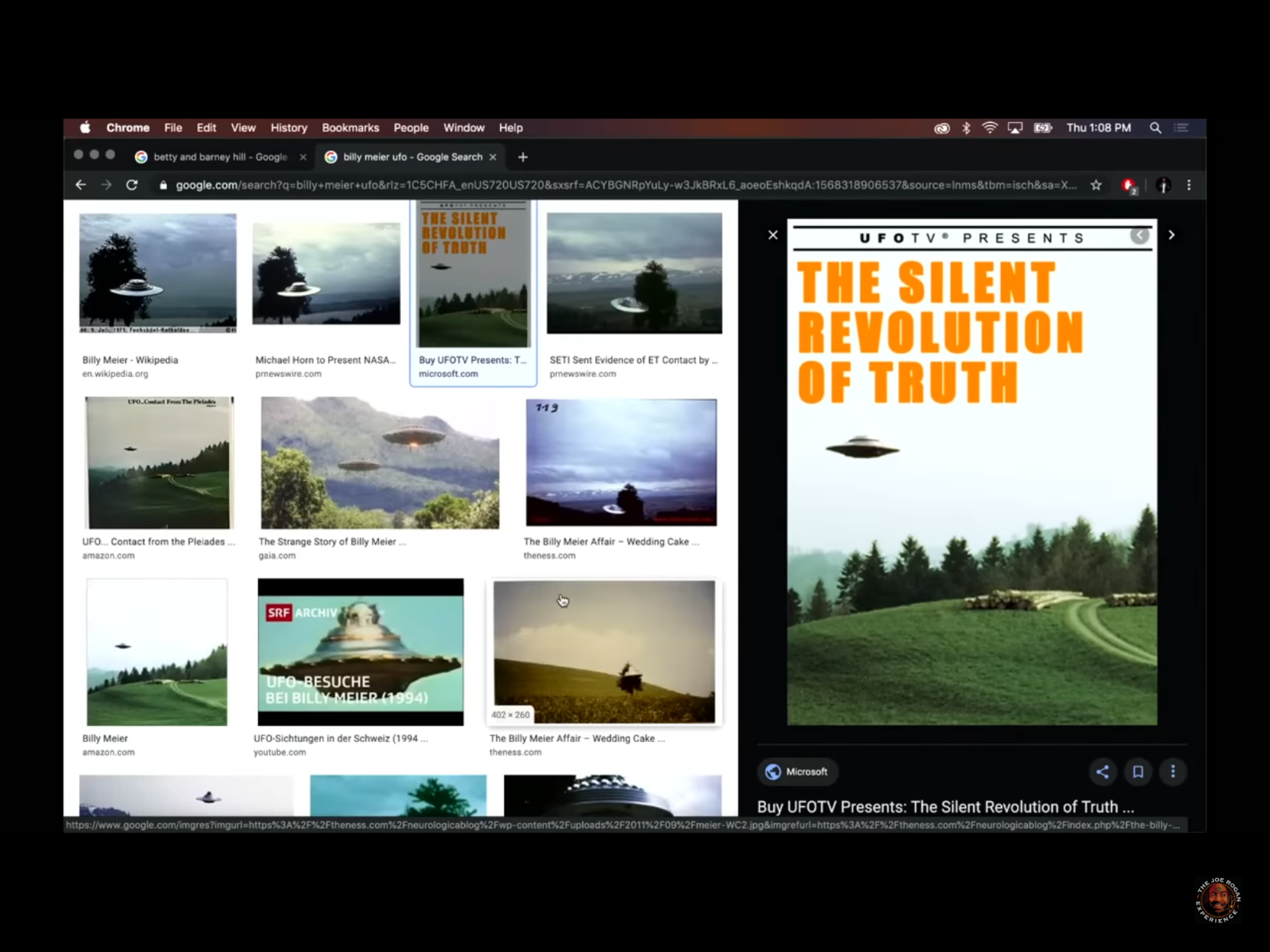Select the SRF Archiv UFO-Besuche thumbnail
Viewport: 1270px width, 952px height.
(x=360, y=651)
